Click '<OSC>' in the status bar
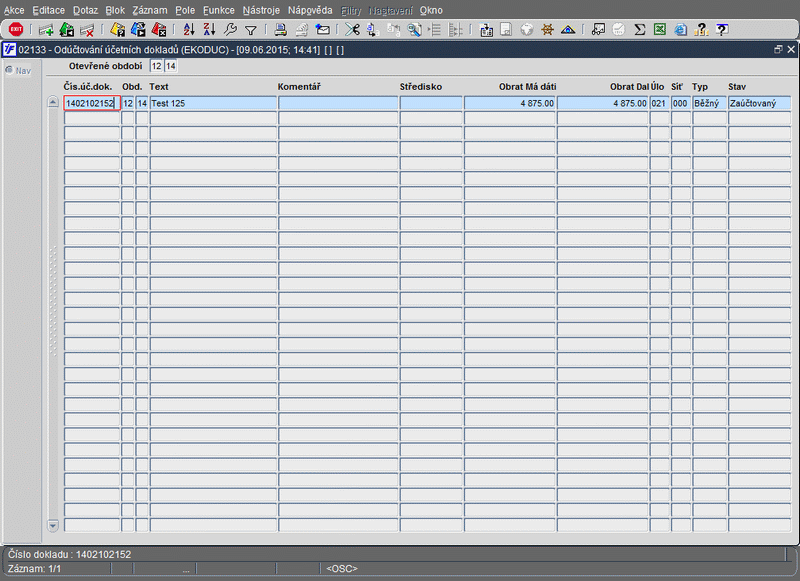800x581 pixels. (x=342, y=568)
